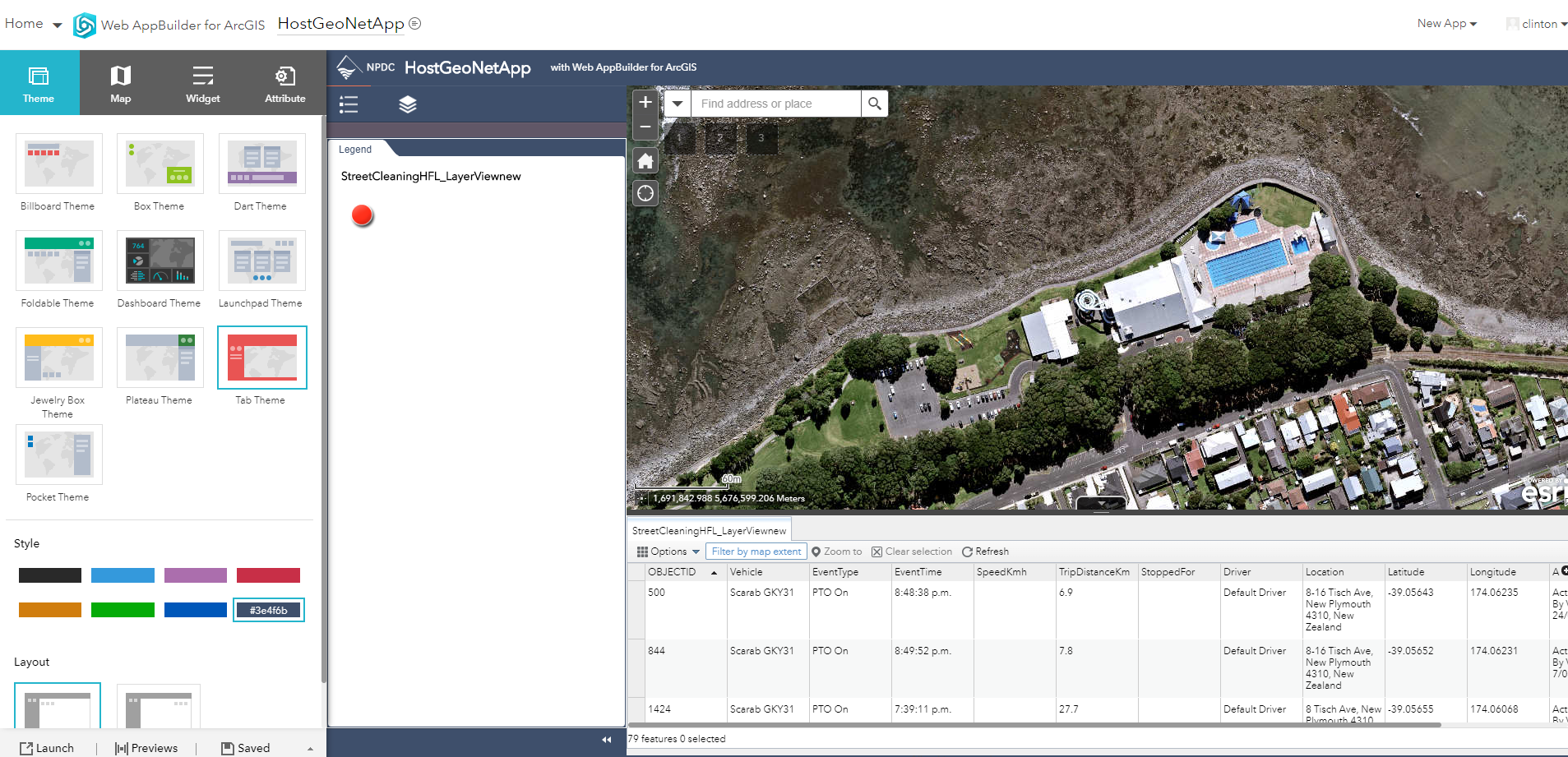
Task: Toggle Filter by map extent
Action: 756,552
